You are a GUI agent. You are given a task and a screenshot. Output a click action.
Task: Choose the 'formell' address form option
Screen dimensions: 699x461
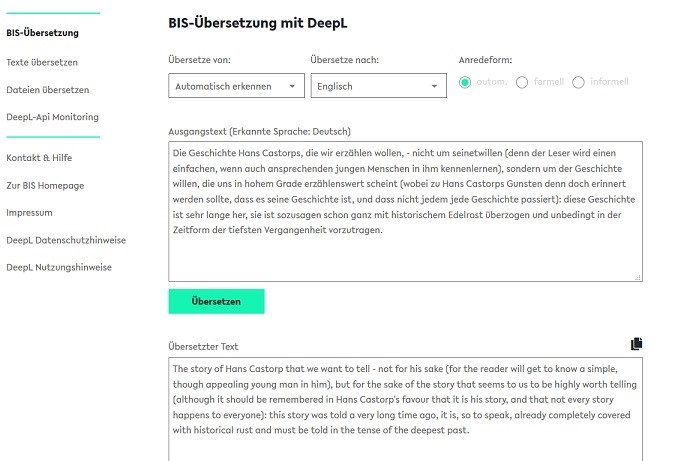click(x=522, y=82)
